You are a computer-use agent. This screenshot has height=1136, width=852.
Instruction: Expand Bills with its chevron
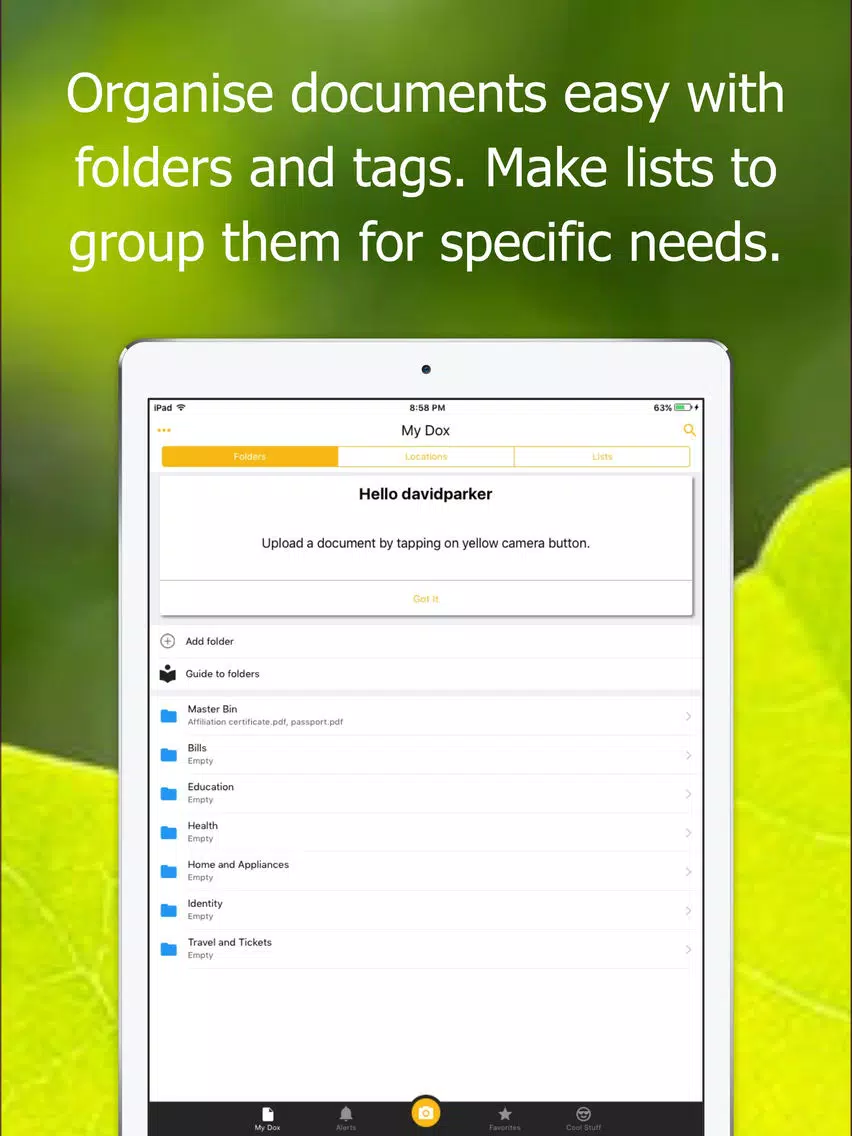tap(688, 755)
